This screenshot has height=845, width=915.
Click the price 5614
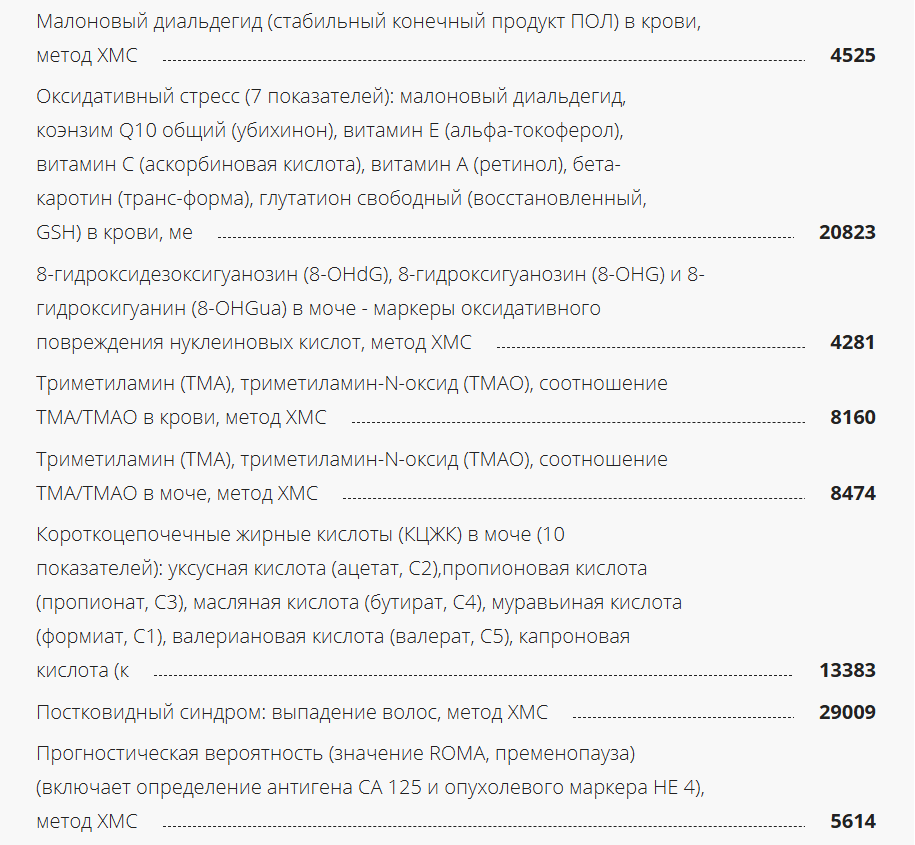pos(852,821)
